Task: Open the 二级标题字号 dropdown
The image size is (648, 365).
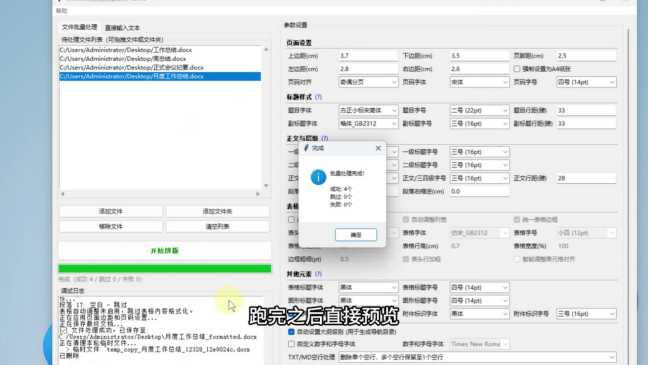Action: 479,165
